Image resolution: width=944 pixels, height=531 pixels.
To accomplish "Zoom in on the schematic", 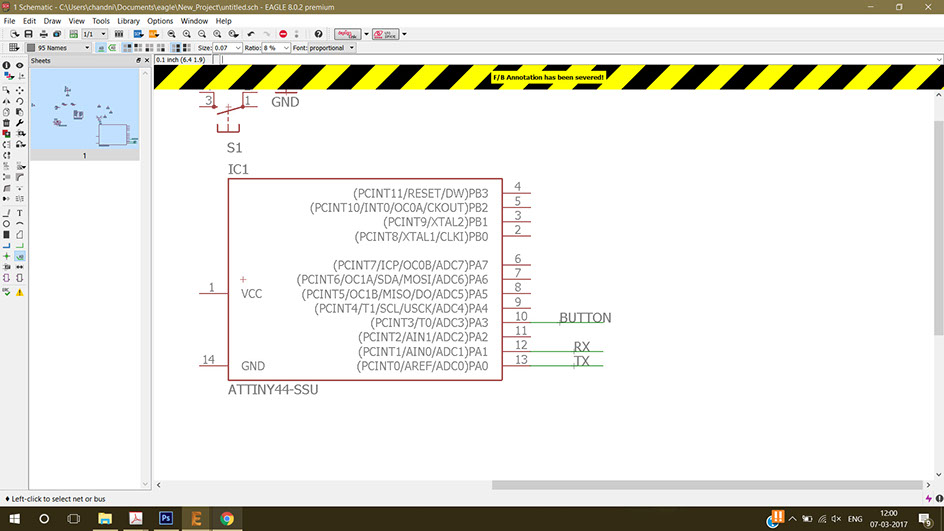I will point(187,34).
